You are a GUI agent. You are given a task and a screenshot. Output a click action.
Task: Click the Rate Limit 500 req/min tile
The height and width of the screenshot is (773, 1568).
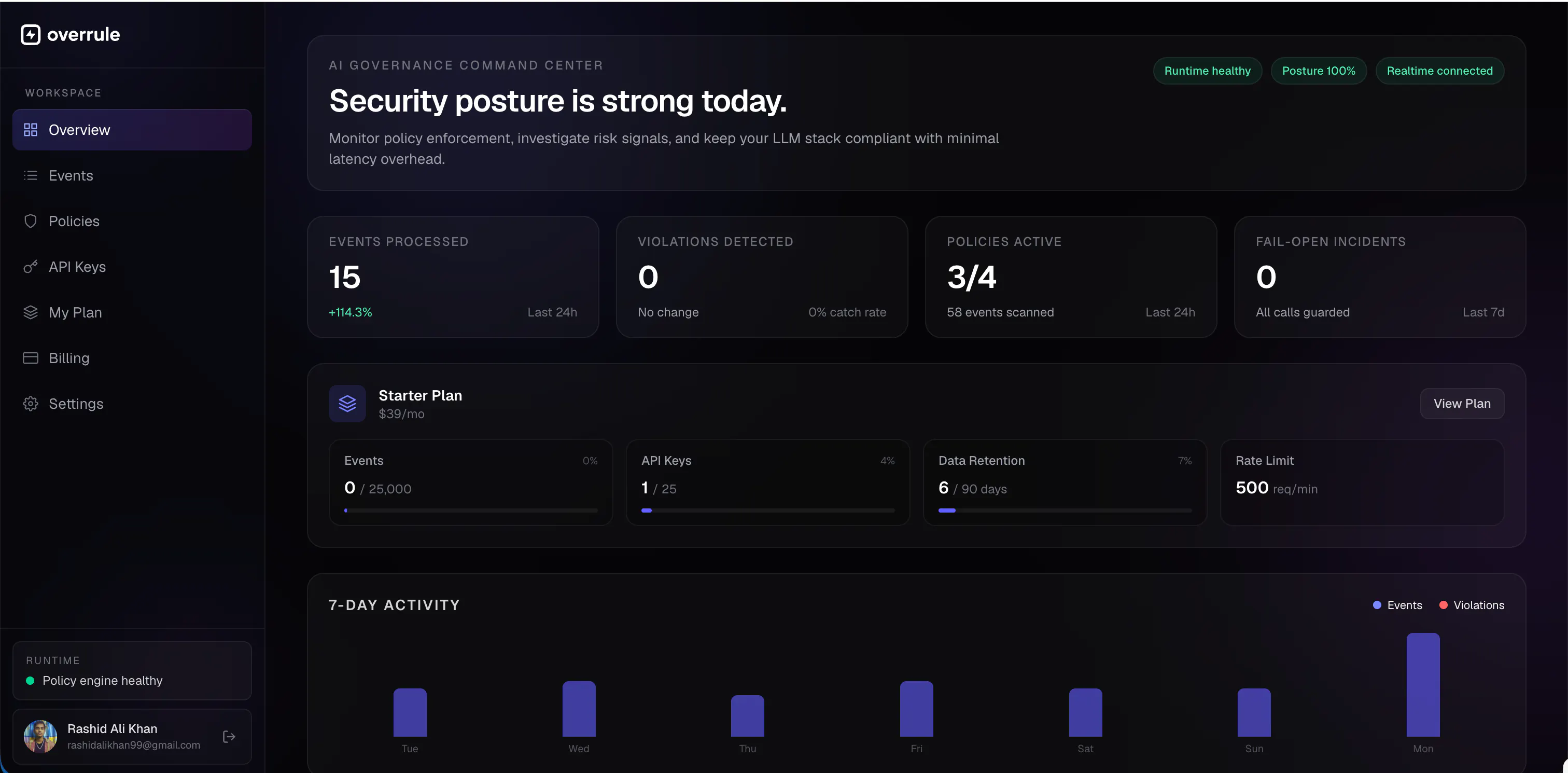[1362, 482]
